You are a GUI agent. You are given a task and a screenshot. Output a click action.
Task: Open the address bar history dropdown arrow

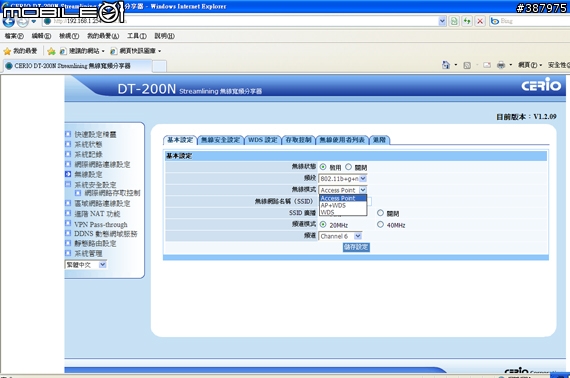(442, 21)
